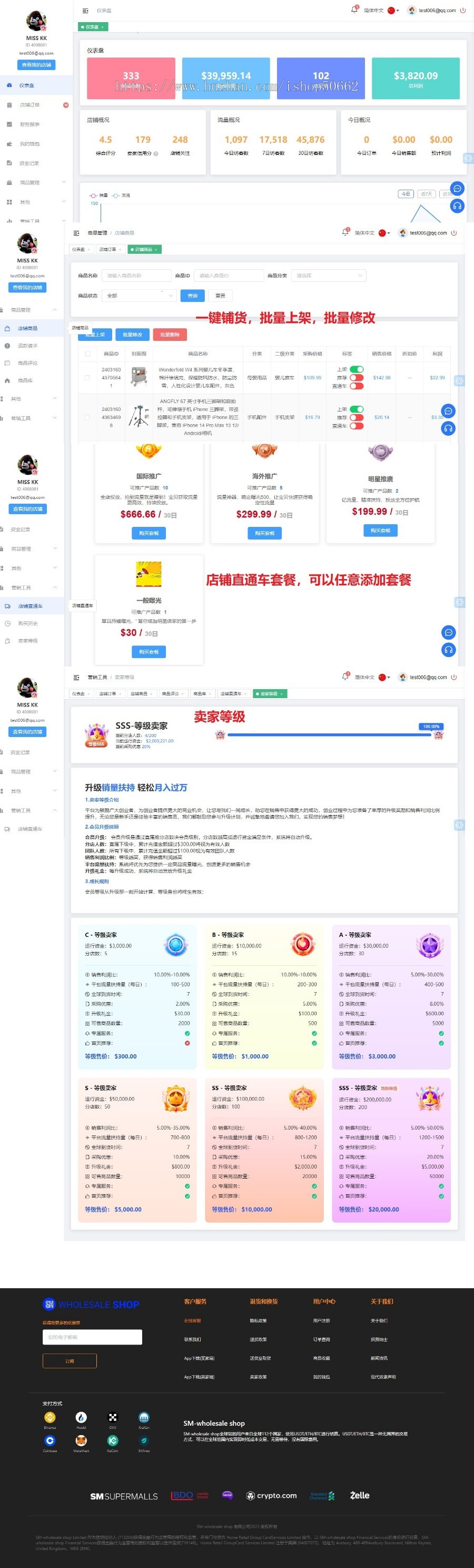Click the MetaMask fox icon in footer
This screenshot has width=474, height=1568.
click(81, 1440)
